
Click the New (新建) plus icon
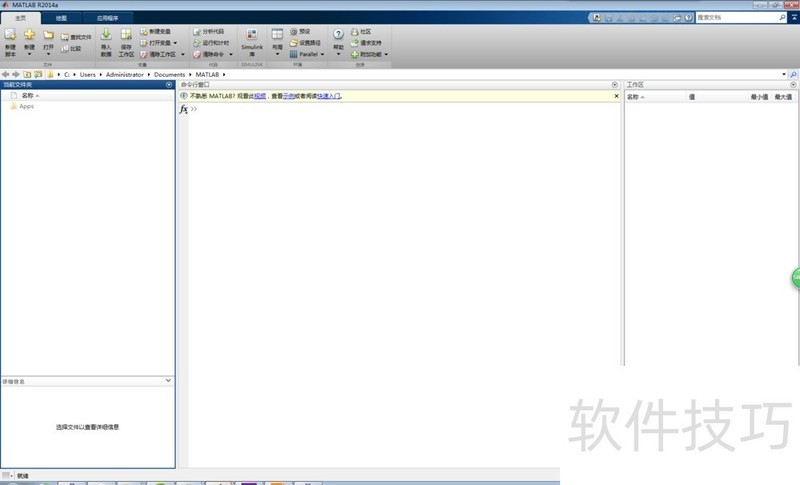[30, 34]
